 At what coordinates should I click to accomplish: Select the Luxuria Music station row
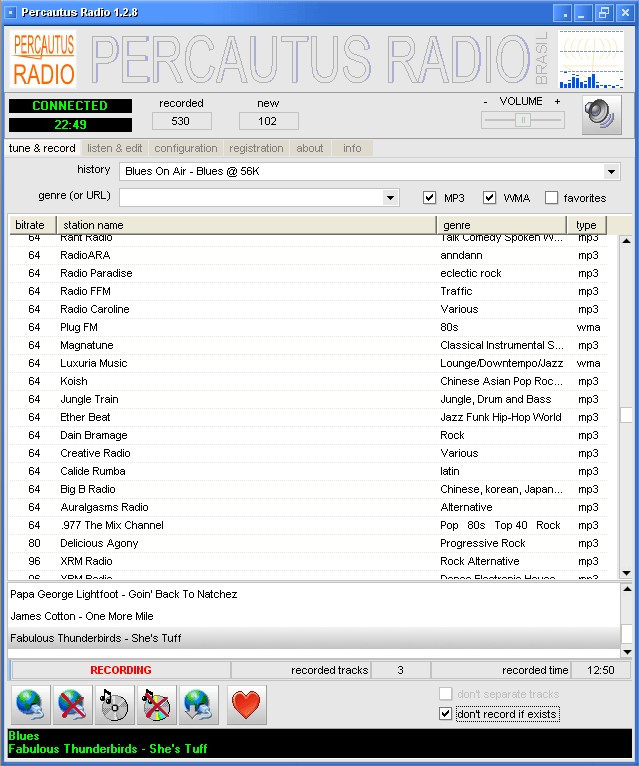coord(309,363)
